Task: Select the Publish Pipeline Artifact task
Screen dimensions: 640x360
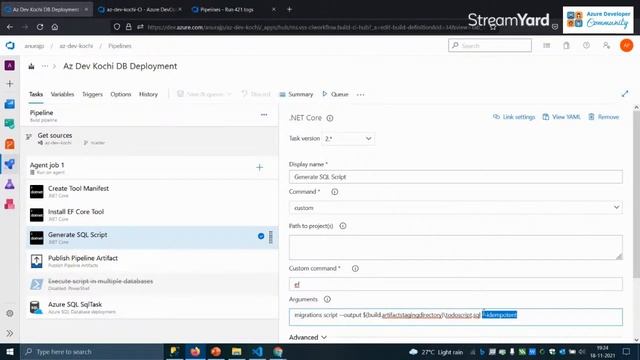Action: click(151, 261)
